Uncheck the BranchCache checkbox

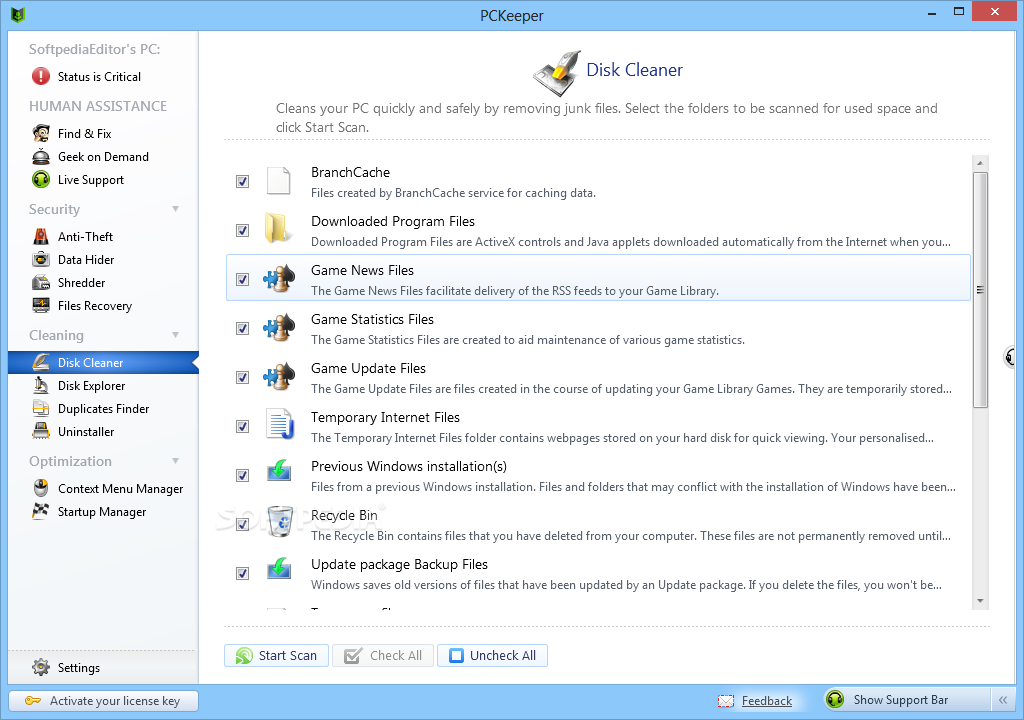(242, 182)
